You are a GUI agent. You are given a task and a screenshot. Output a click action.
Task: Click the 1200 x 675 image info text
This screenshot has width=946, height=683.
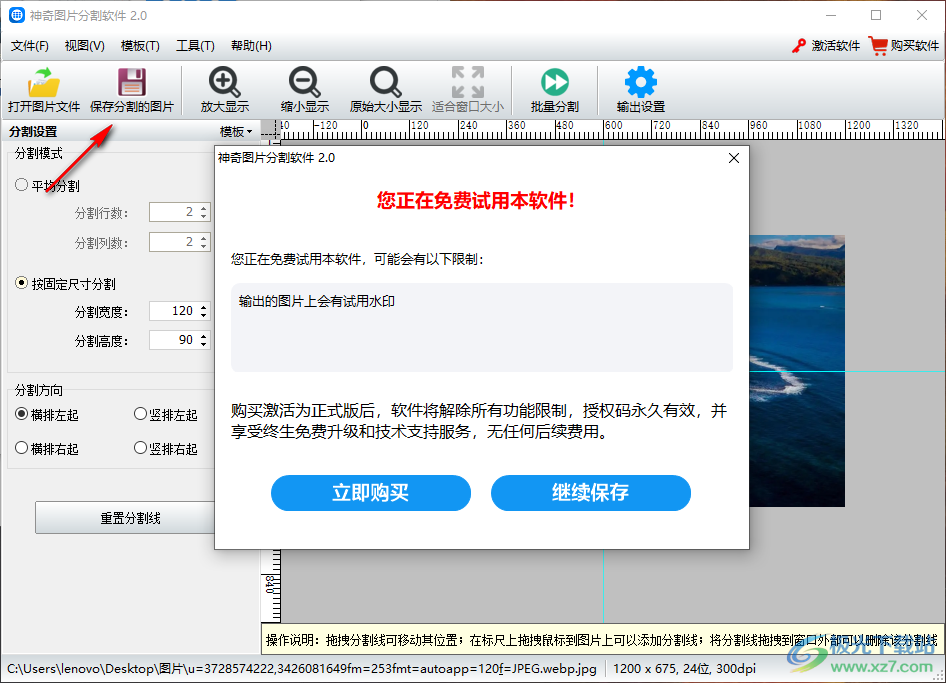point(685,669)
